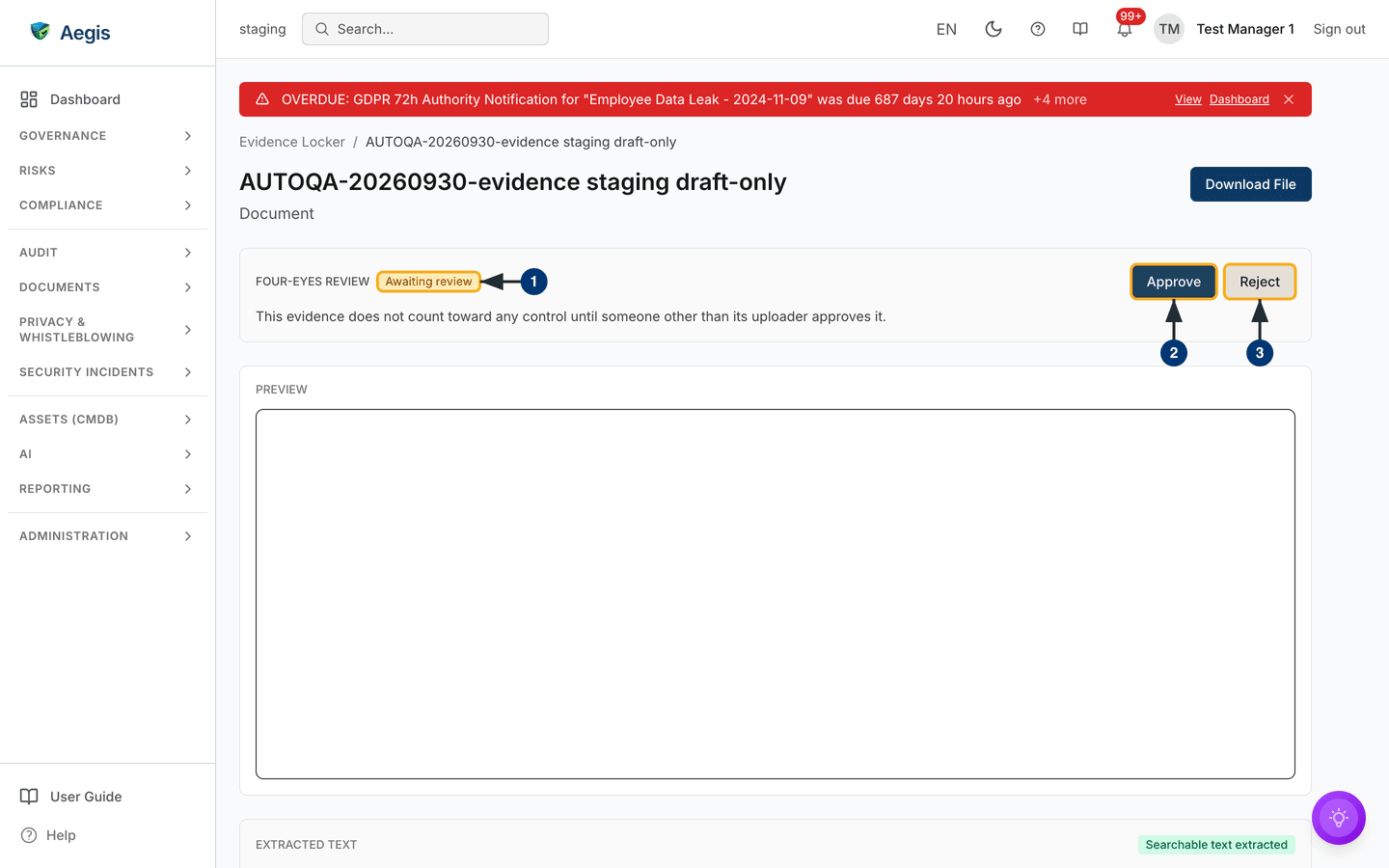
Task: Expand the Documents section chevron
Action: (x=188, y=287)
